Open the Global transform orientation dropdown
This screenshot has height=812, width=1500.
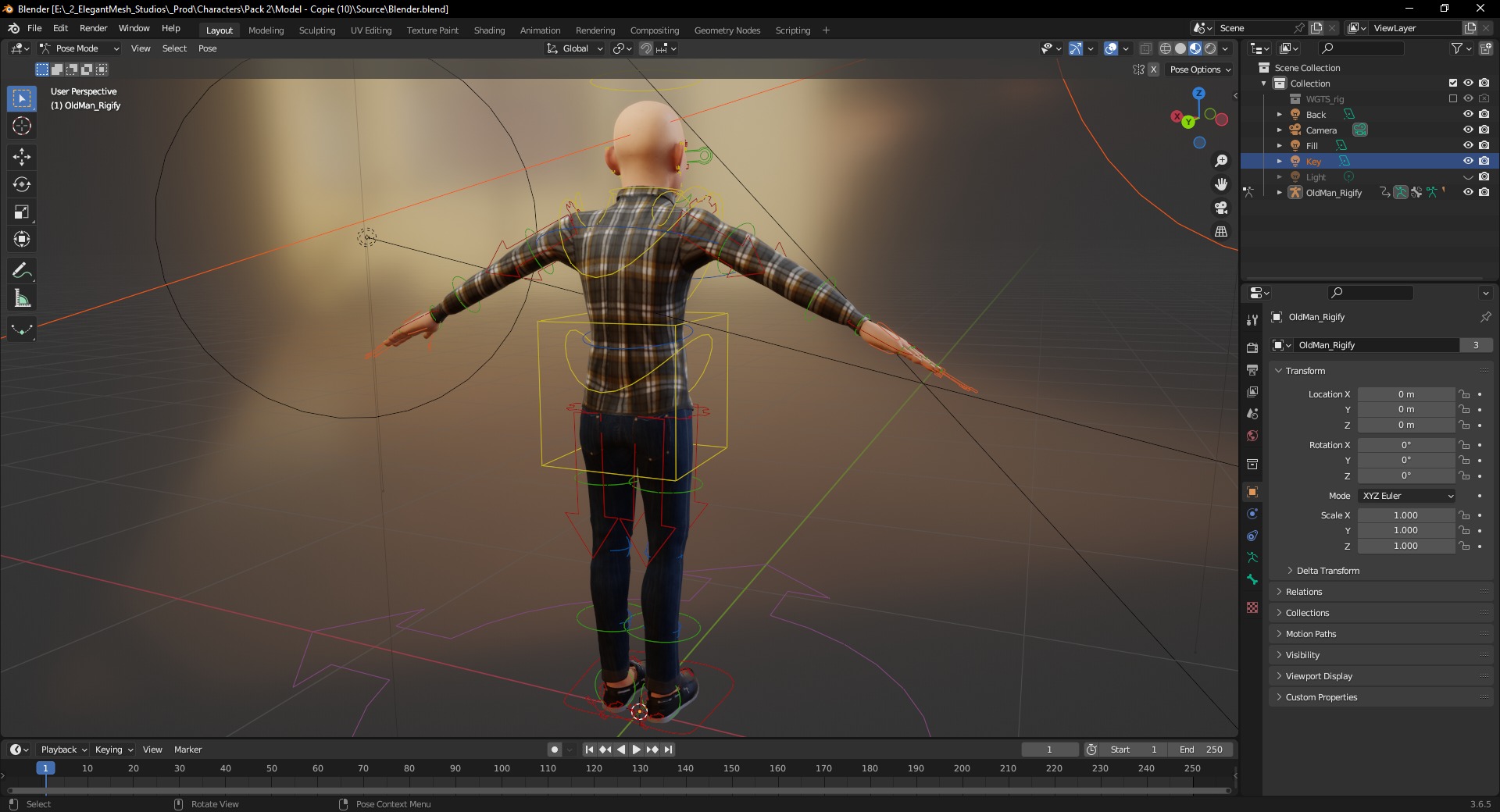pyautogui.click(x=575, y=48)
